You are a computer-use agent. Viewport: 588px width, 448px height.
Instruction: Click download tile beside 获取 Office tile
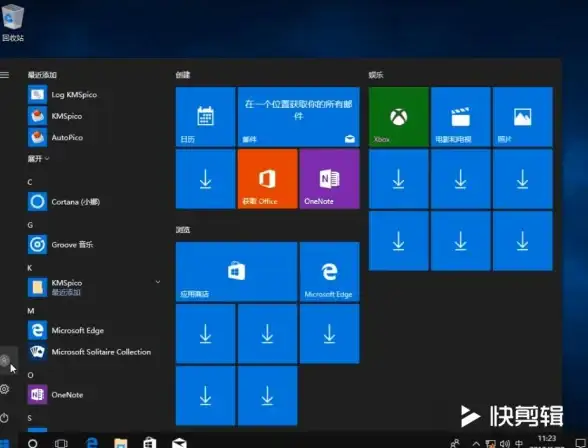tap(206, 179)
